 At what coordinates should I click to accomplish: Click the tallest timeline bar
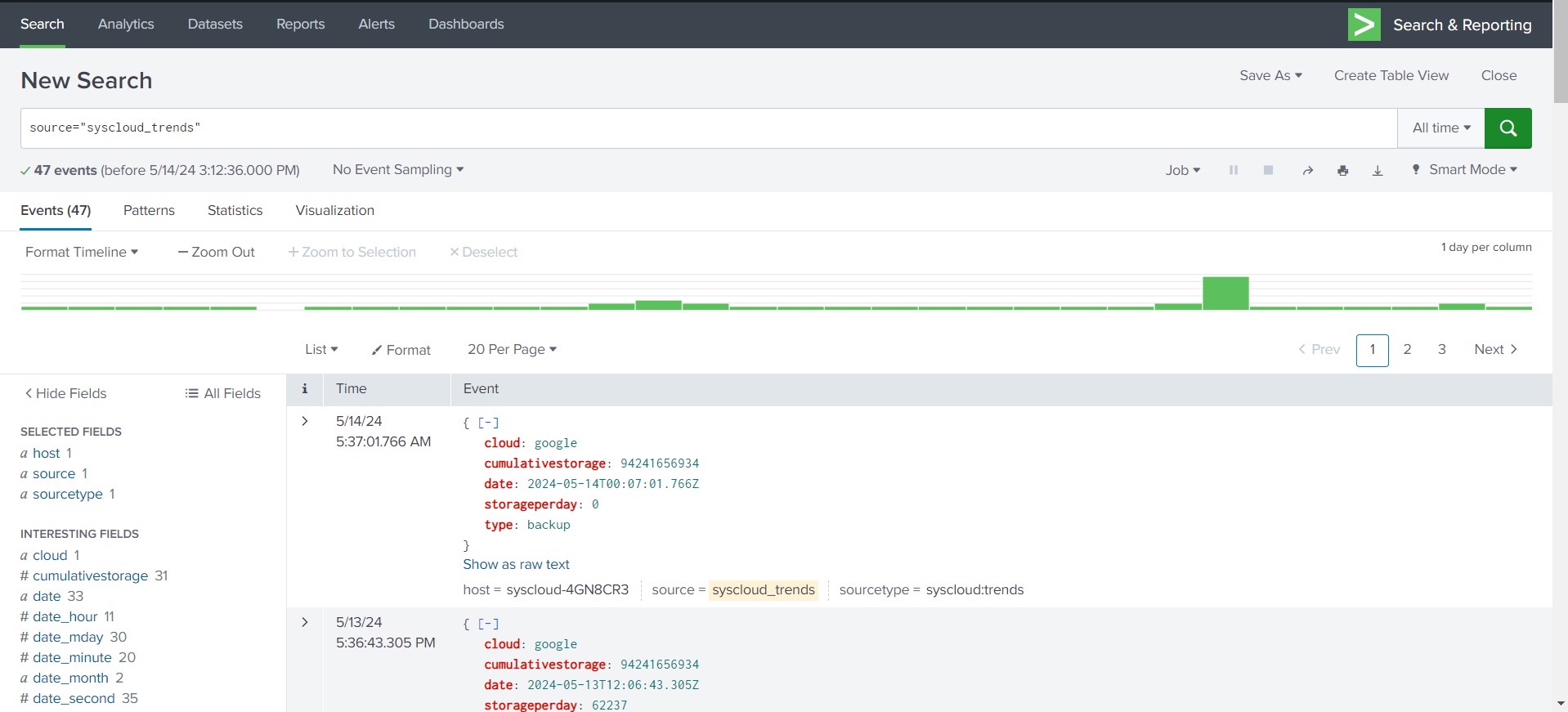click(x=1225, y=293)
